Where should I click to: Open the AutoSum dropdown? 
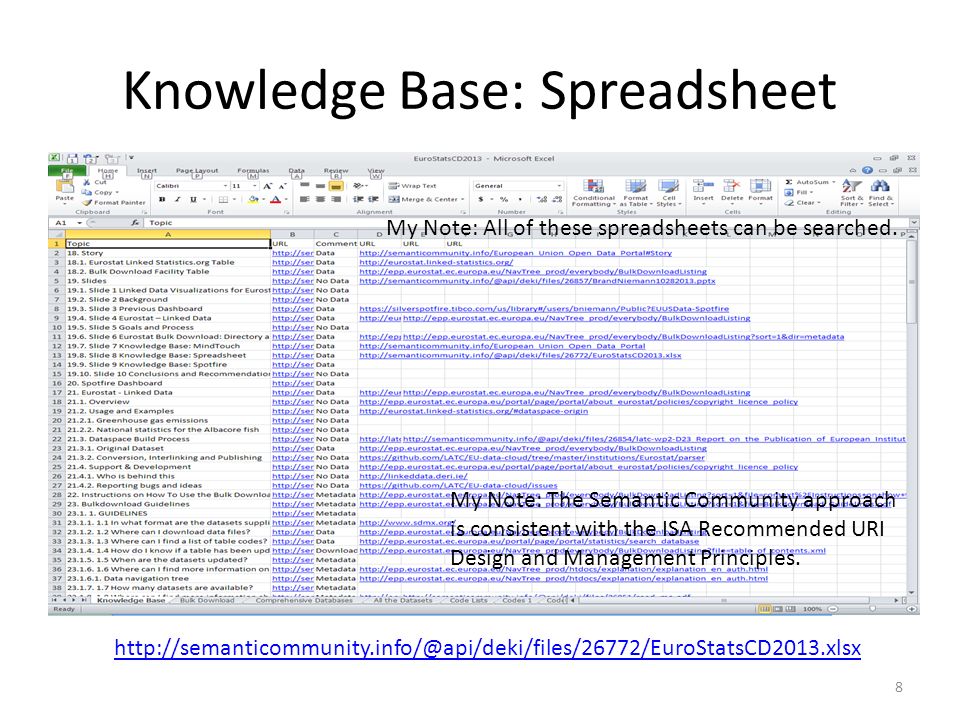click(833, 182)
